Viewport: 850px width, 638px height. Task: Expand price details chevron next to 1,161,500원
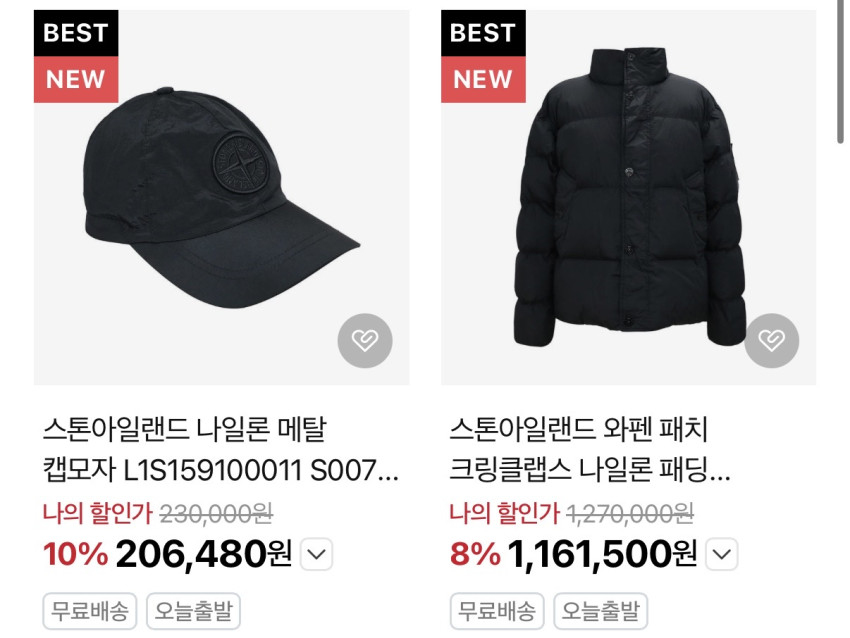coord(722,554)
